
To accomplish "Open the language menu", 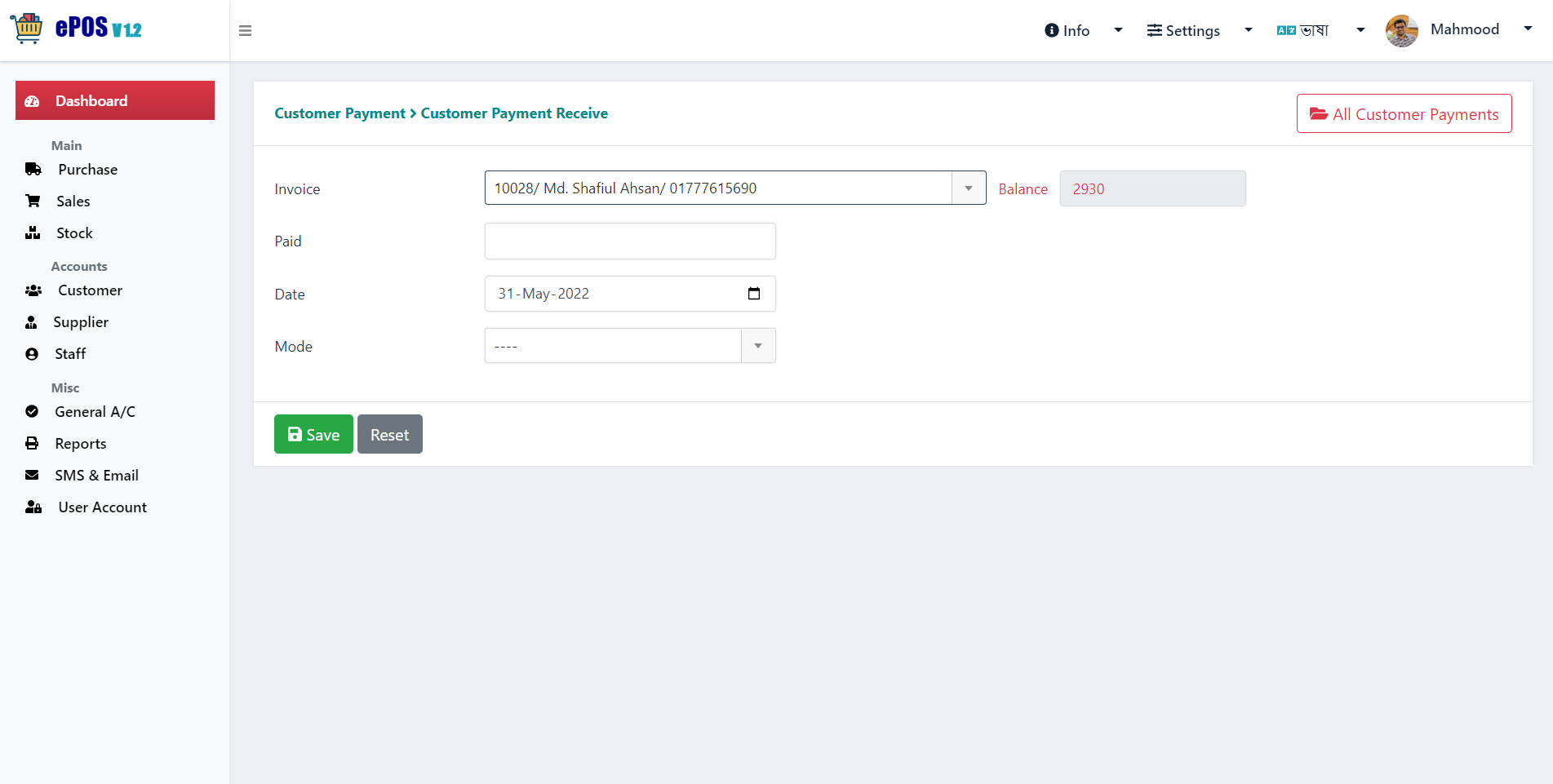I will [1303, 30].
